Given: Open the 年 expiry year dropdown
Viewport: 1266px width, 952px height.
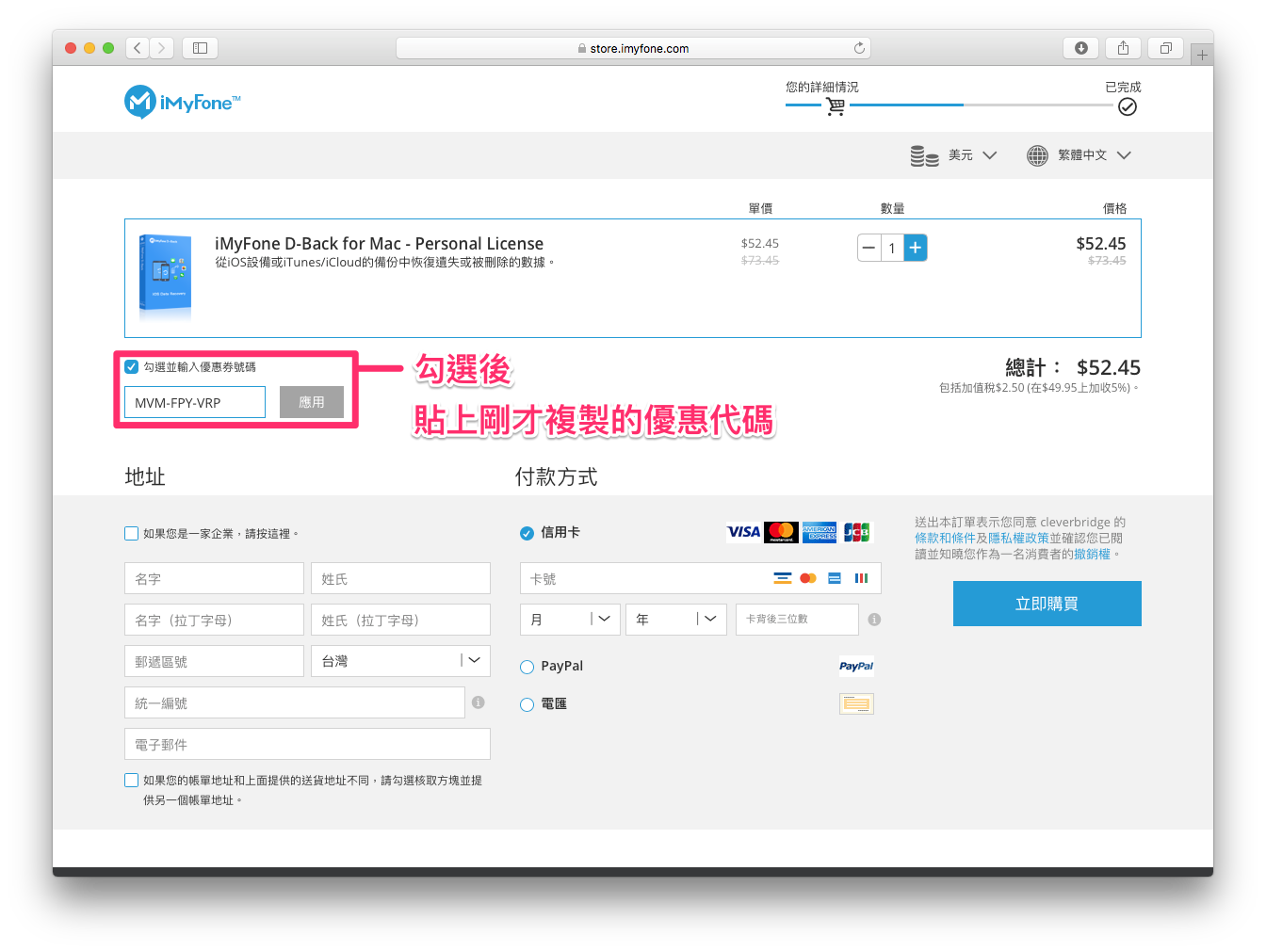Looking at the screenshot, I should click(676, 620).
